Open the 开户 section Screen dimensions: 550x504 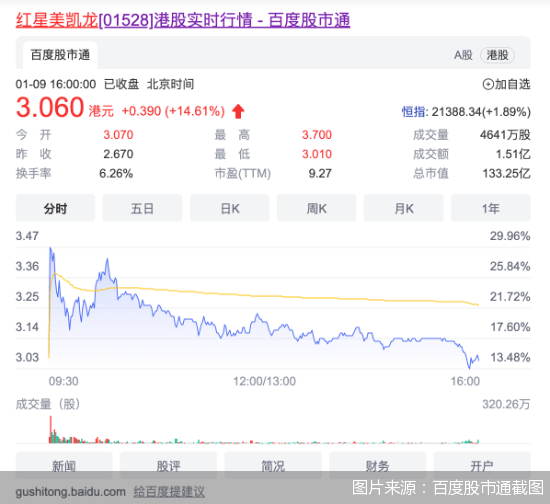coord(482,466)
